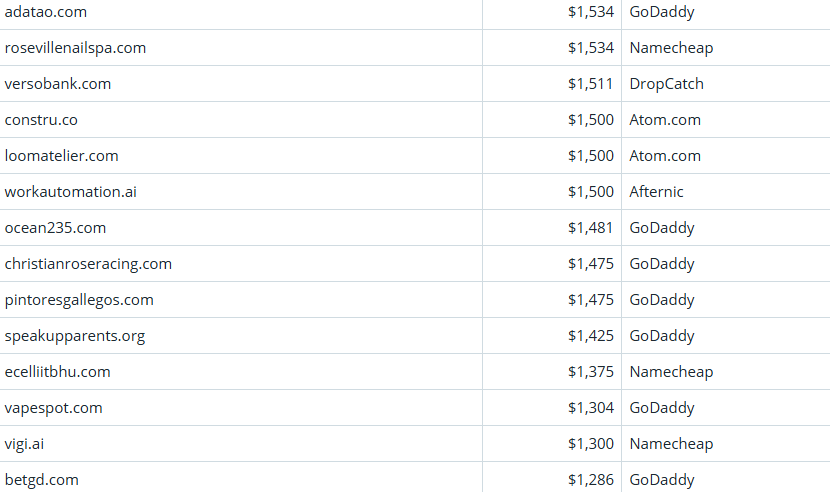This screenshot has height=492, width=830.
Task: Click Afternic venue for workautomation.ai
Action: pyautogui.click(x=656, y=192)
